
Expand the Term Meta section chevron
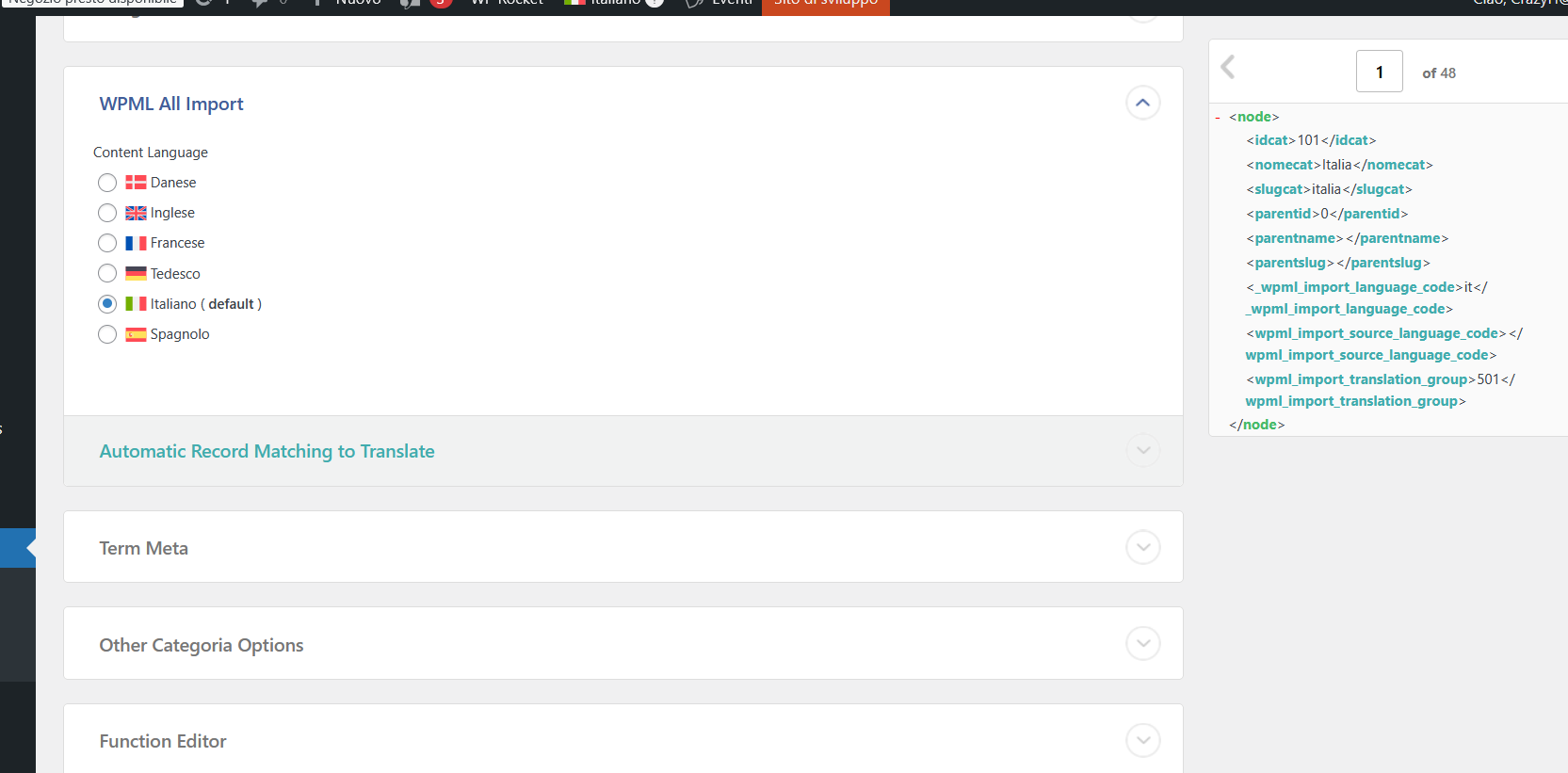1142,547
